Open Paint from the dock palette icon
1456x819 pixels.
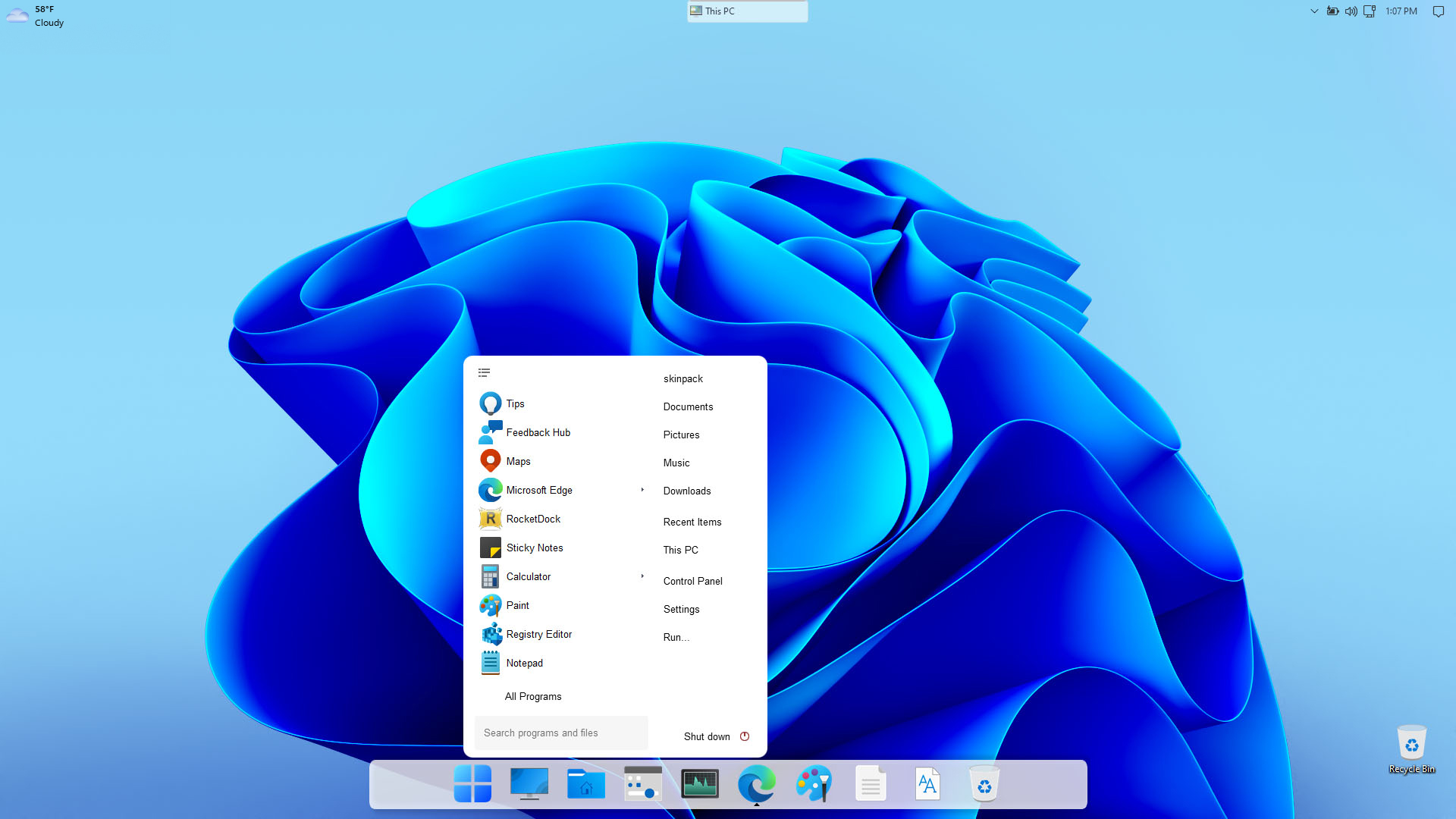point(814,783)
